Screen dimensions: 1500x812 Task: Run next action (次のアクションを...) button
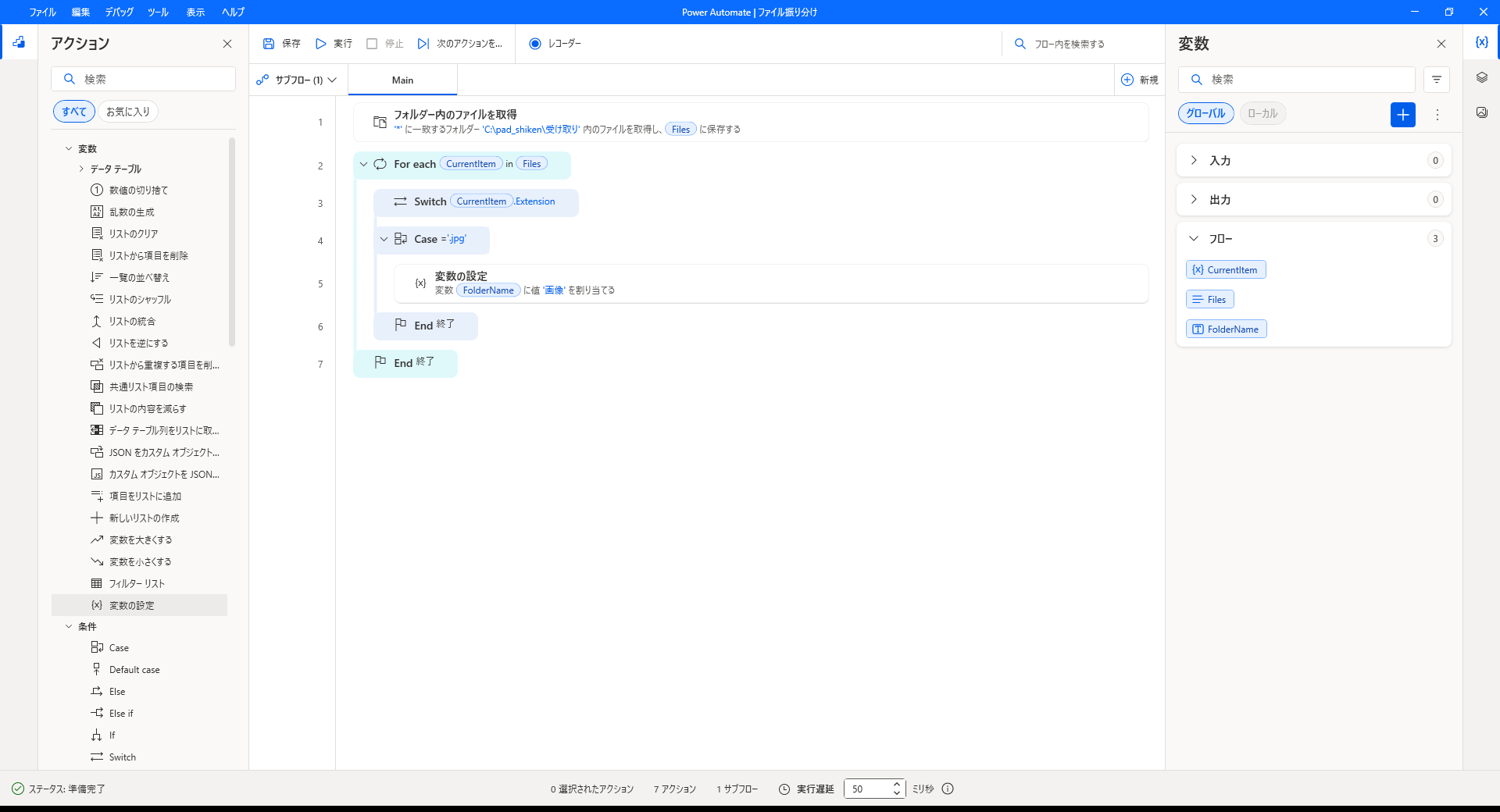(460, 44)
